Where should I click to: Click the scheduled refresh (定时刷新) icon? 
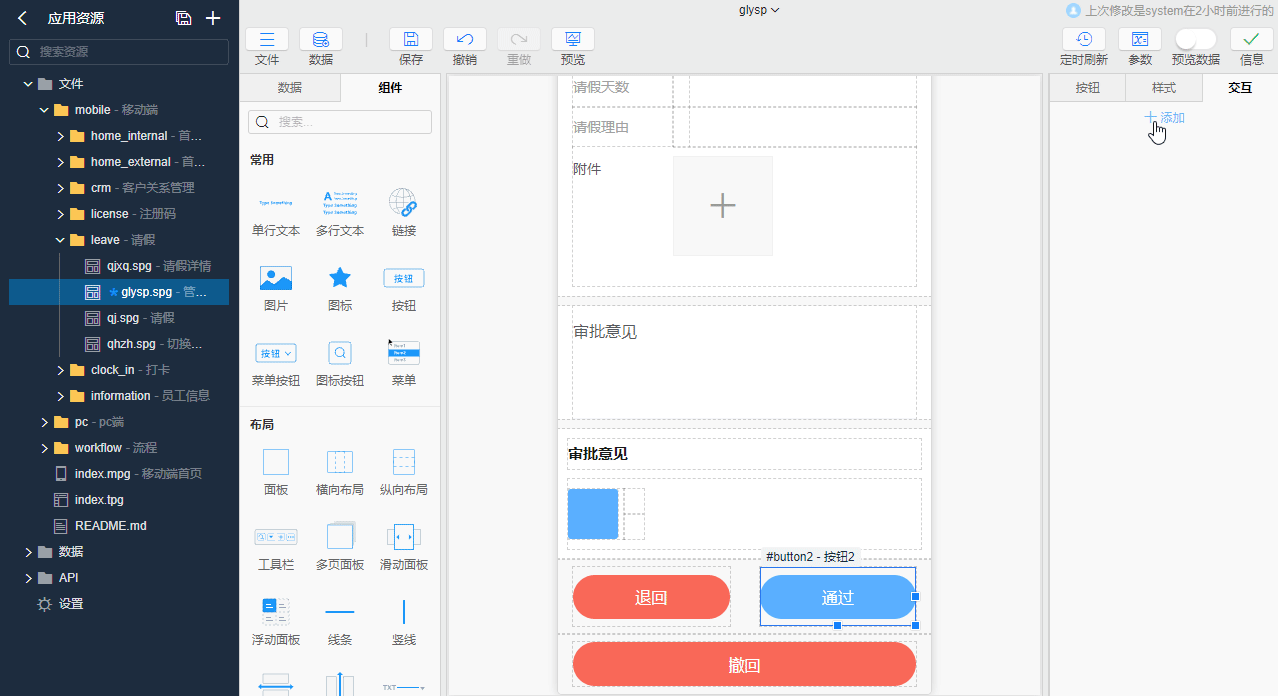pos(1083,40)
